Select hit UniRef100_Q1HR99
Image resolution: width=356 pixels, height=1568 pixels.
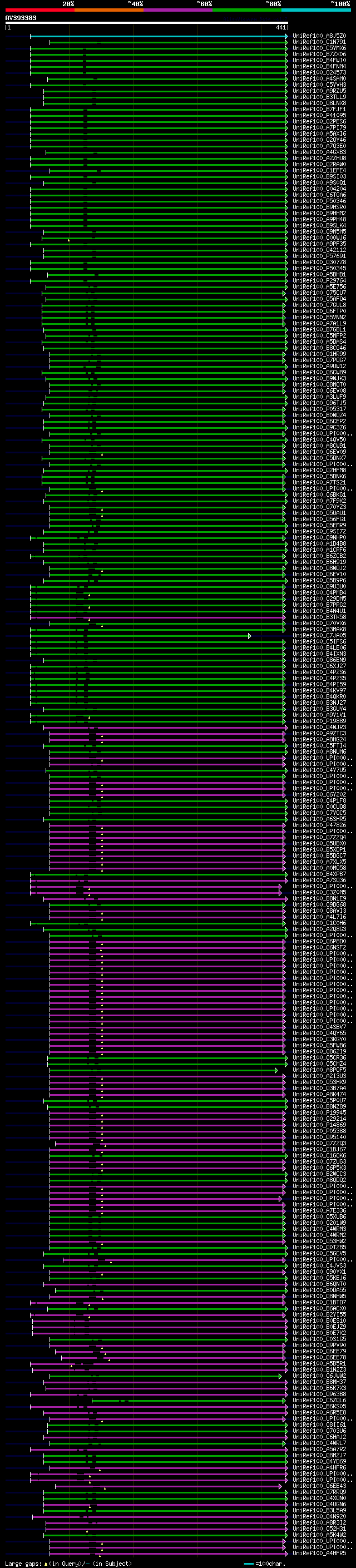pos(319,354)
